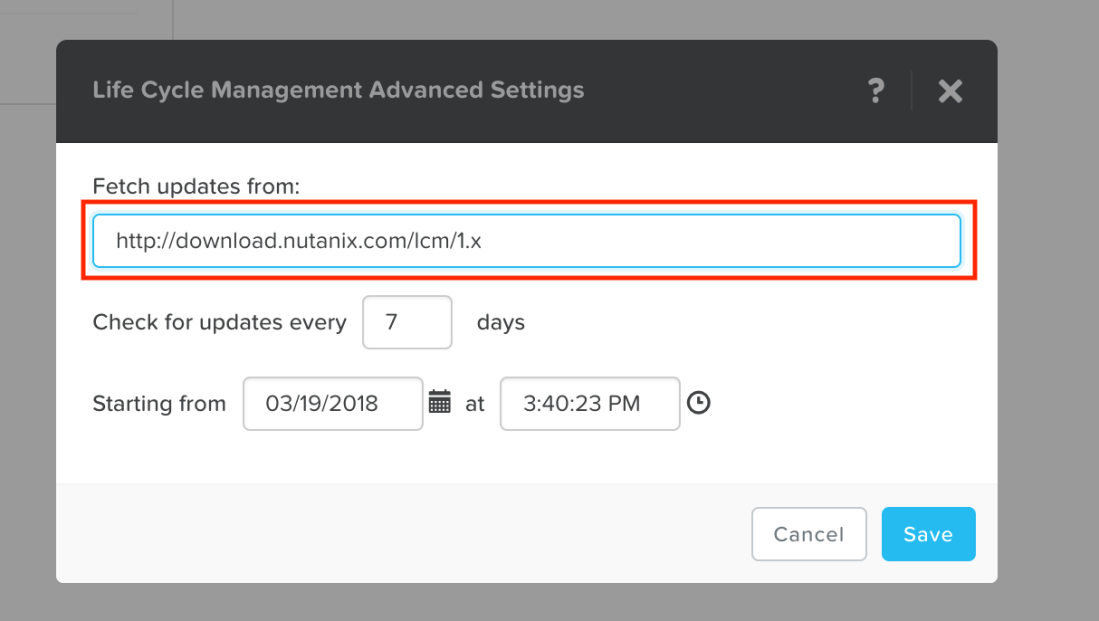Select the 03/19/2018 start date field
Viewport: 1099px width, 621px height.
(332, 403)
